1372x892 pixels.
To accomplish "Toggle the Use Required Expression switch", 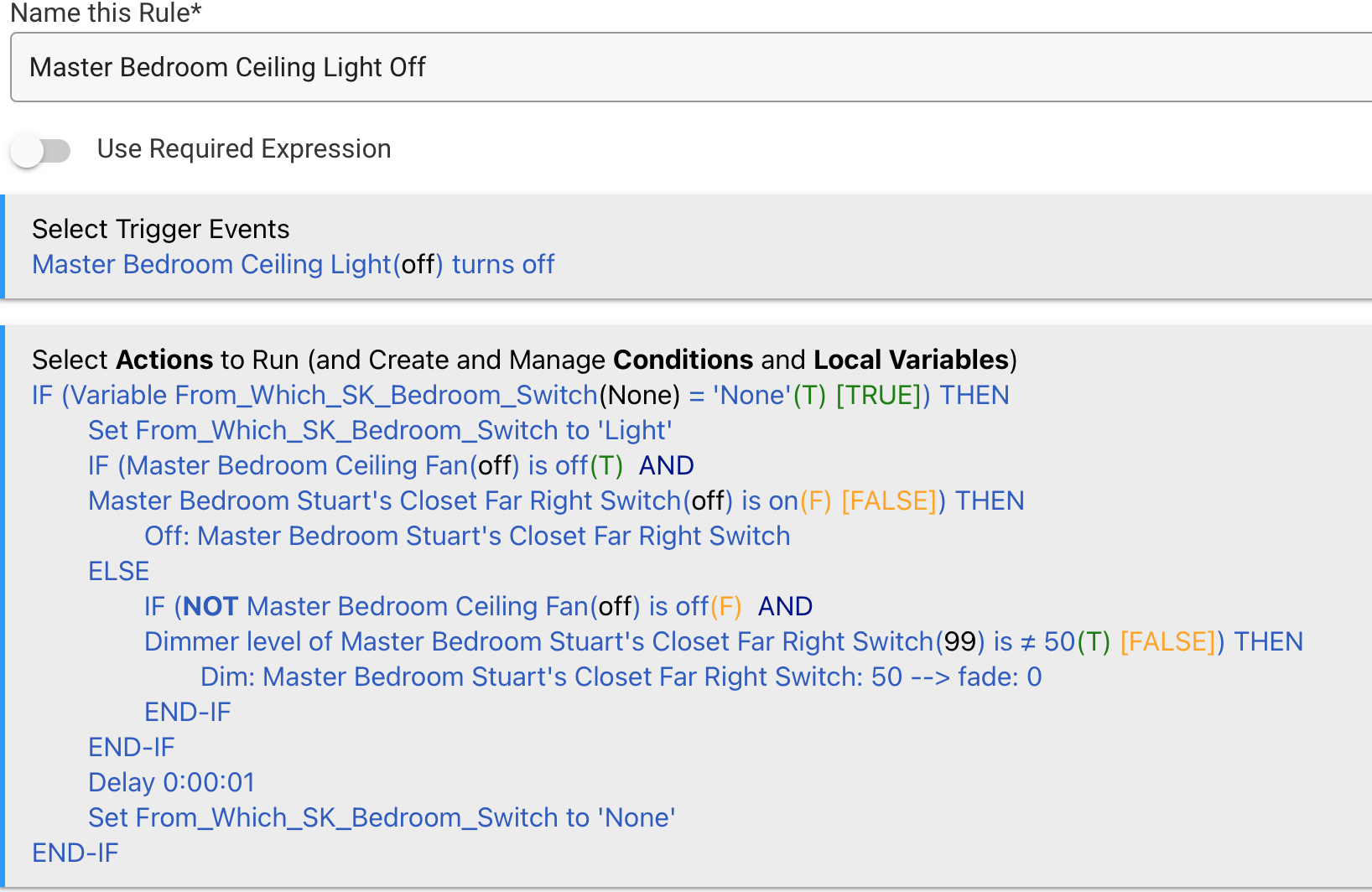I will point(40,151).
